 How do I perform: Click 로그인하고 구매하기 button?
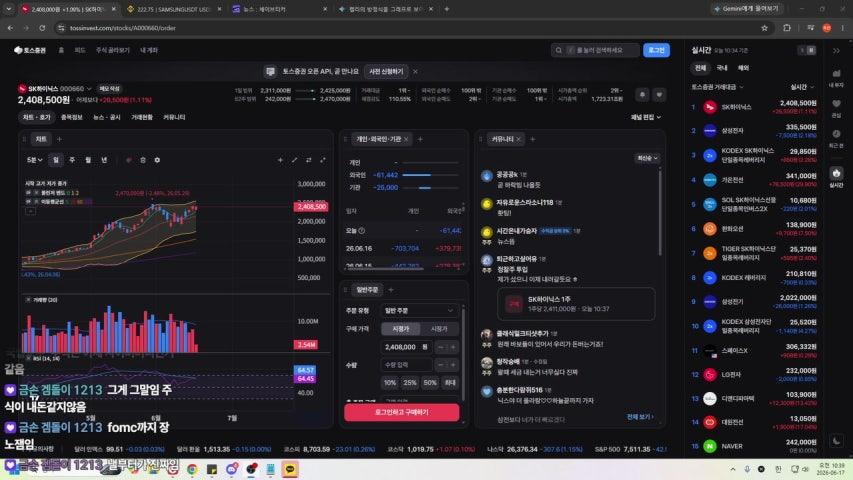coord(401,412)
